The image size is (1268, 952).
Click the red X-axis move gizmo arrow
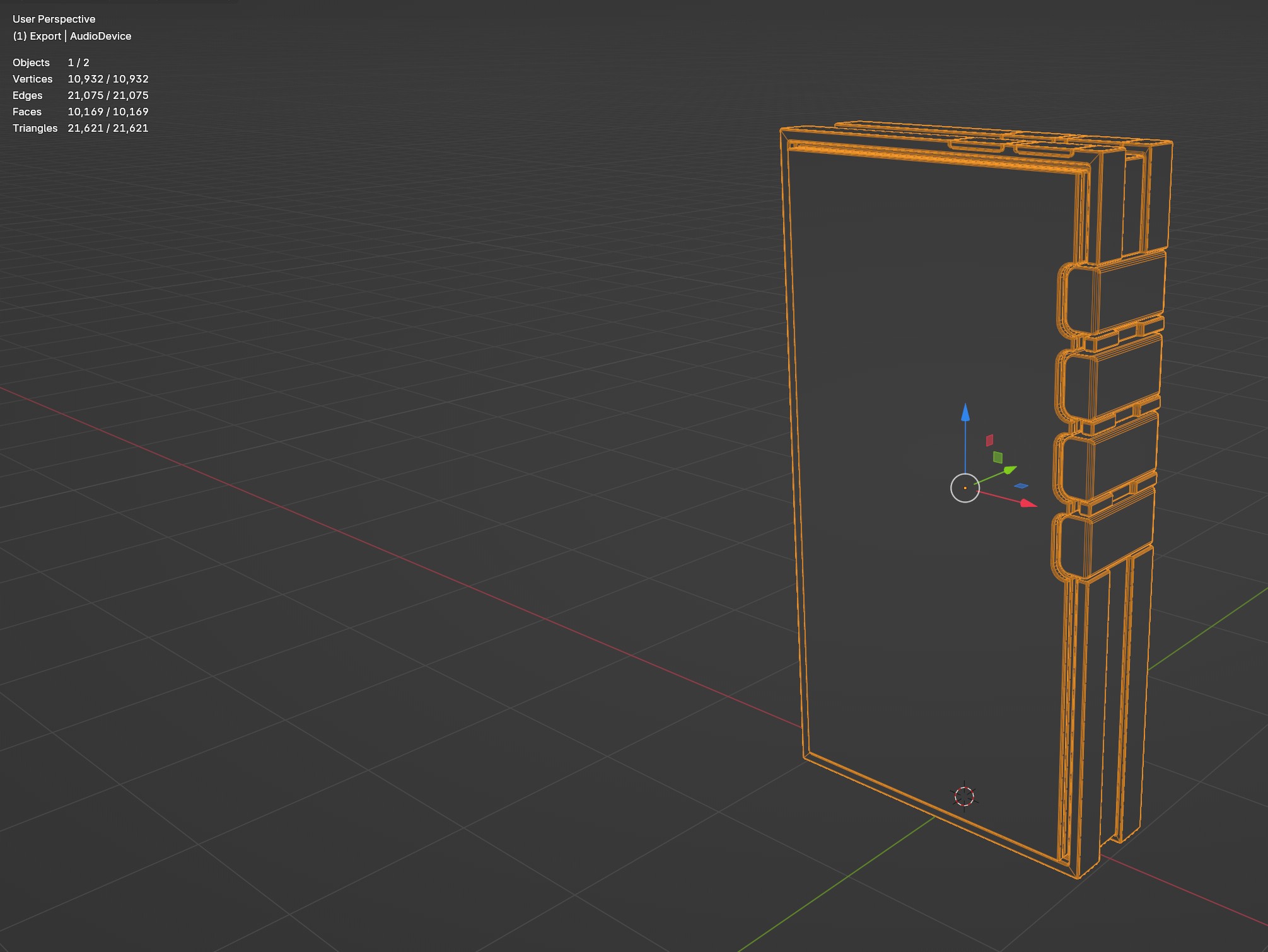(x=1028, y=503)
